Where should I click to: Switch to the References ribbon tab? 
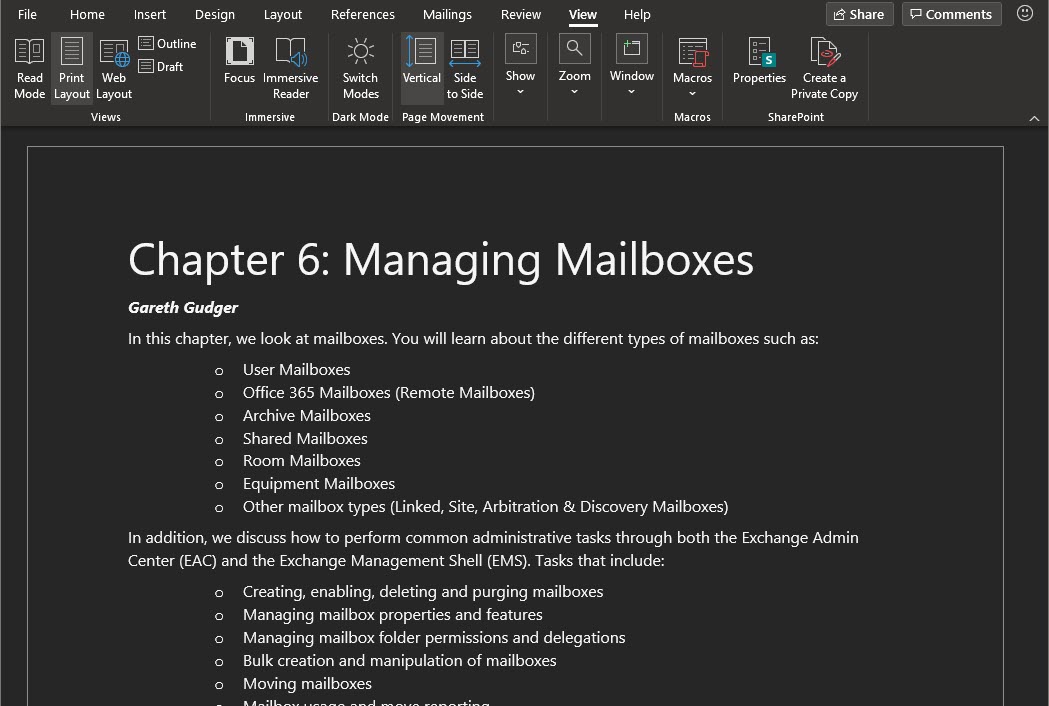click(x=362, y=14)
